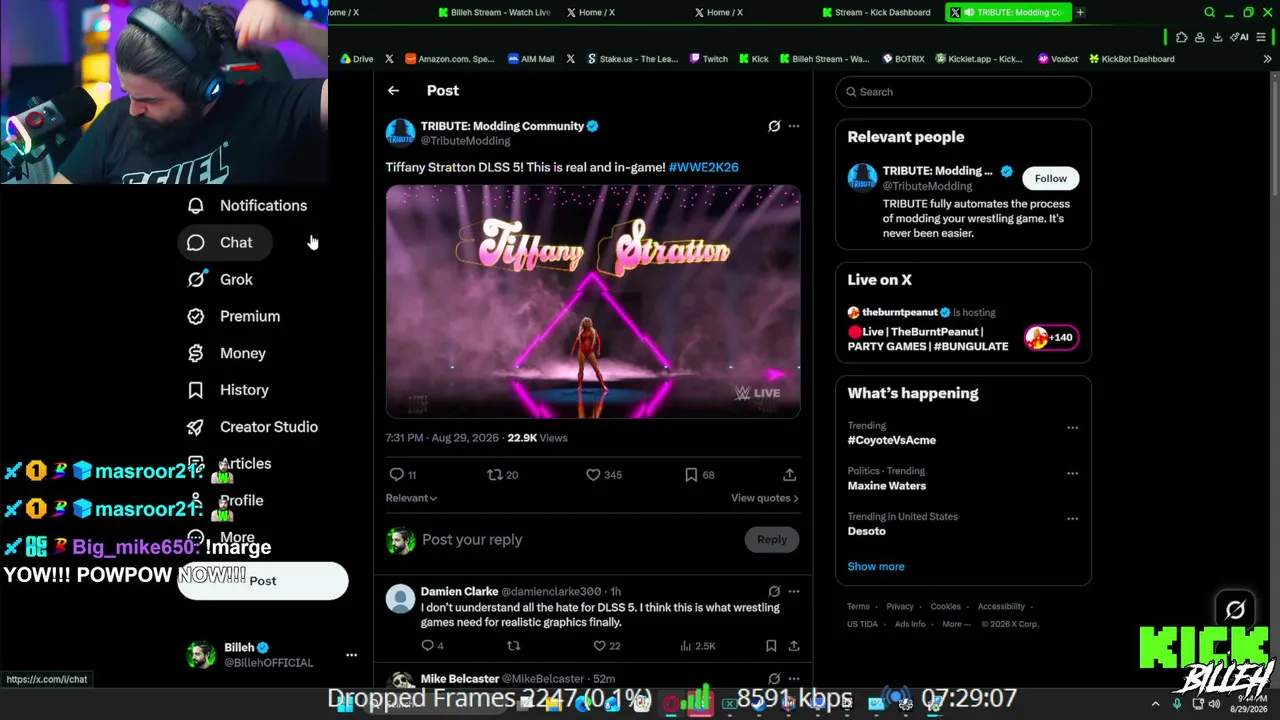Open the View quotes link
Viewport: 1280px width, 720px height.
[x=764, y=498]
